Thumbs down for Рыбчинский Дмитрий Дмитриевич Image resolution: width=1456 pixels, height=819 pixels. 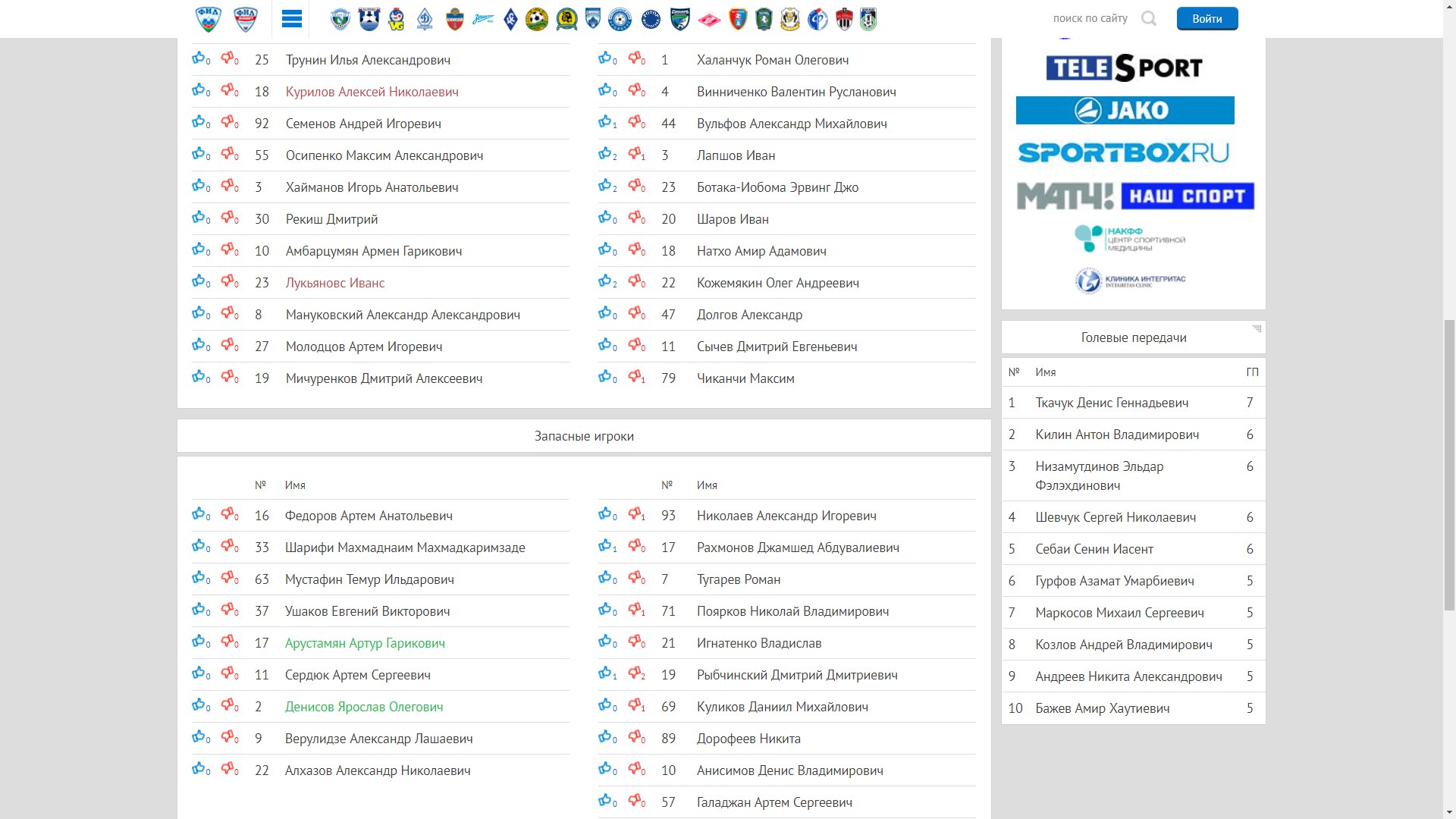pyautogui.click(x=635, y=673)
